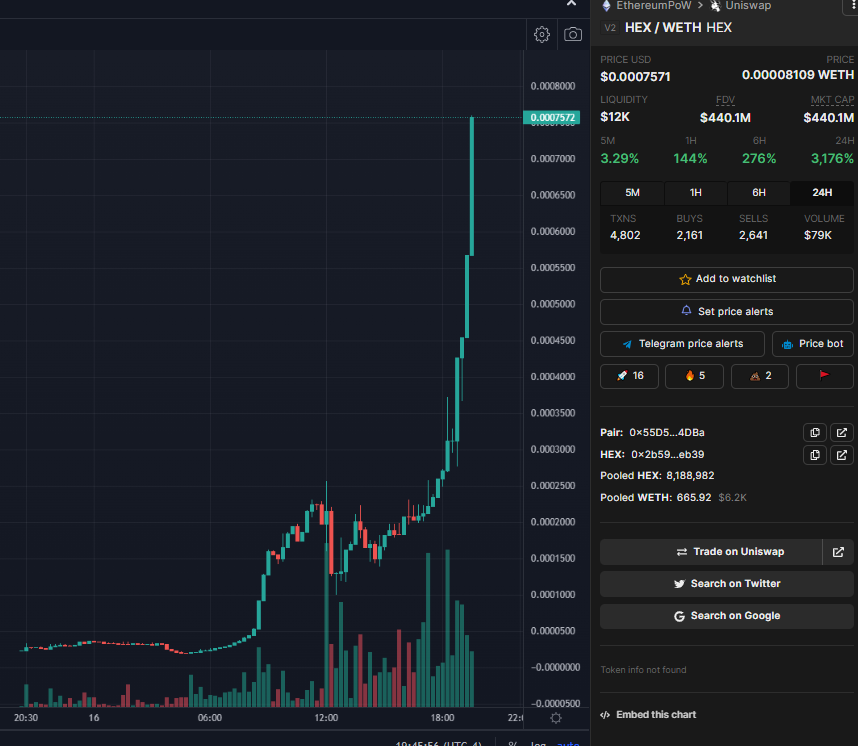Screen dimensions: 858x746
Task: Click price USD value $0.0007571
Action: (635, 77)
